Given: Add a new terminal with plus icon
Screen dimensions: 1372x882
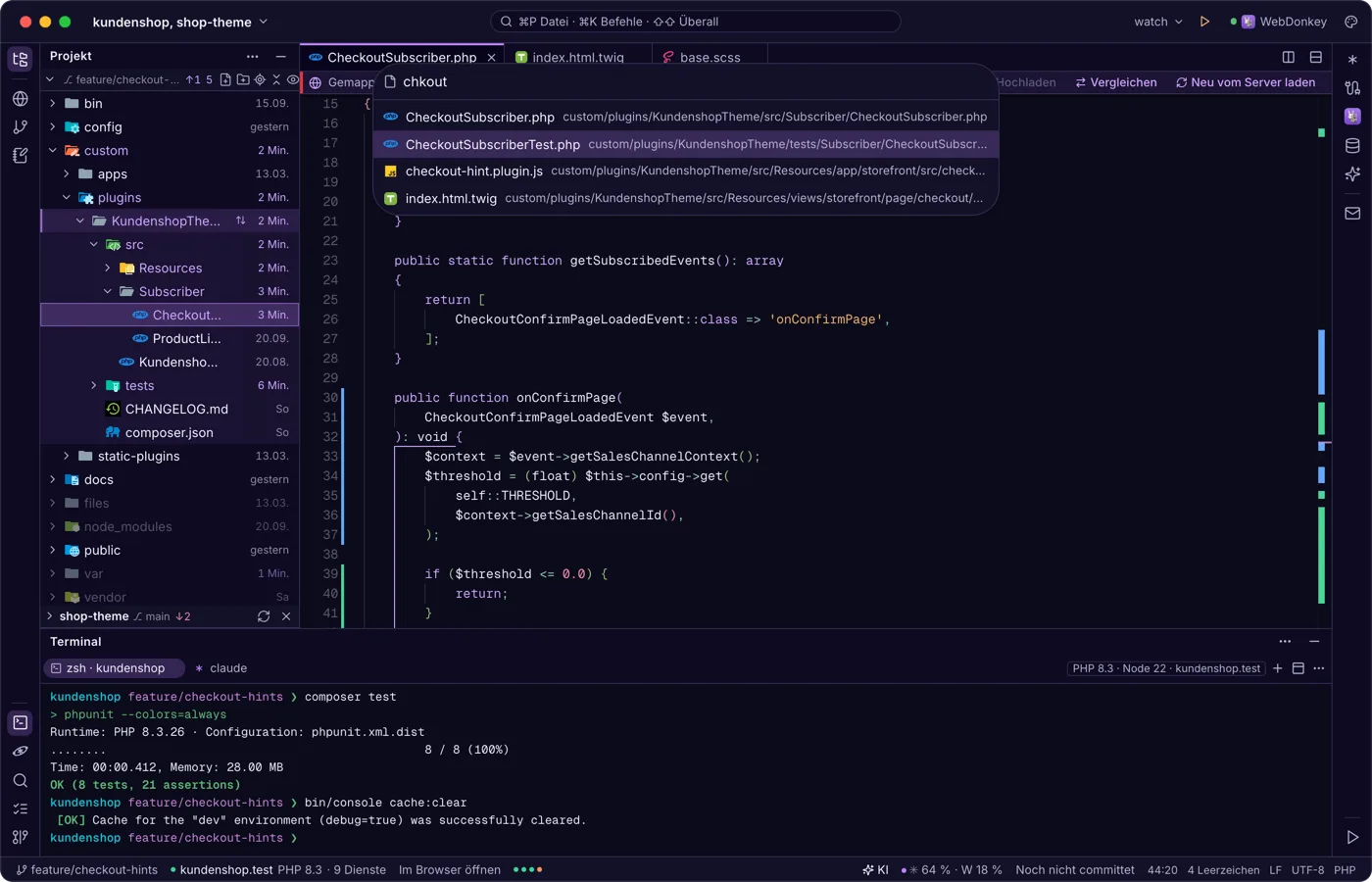Looking at the screenshot, I should (1278, 668).
